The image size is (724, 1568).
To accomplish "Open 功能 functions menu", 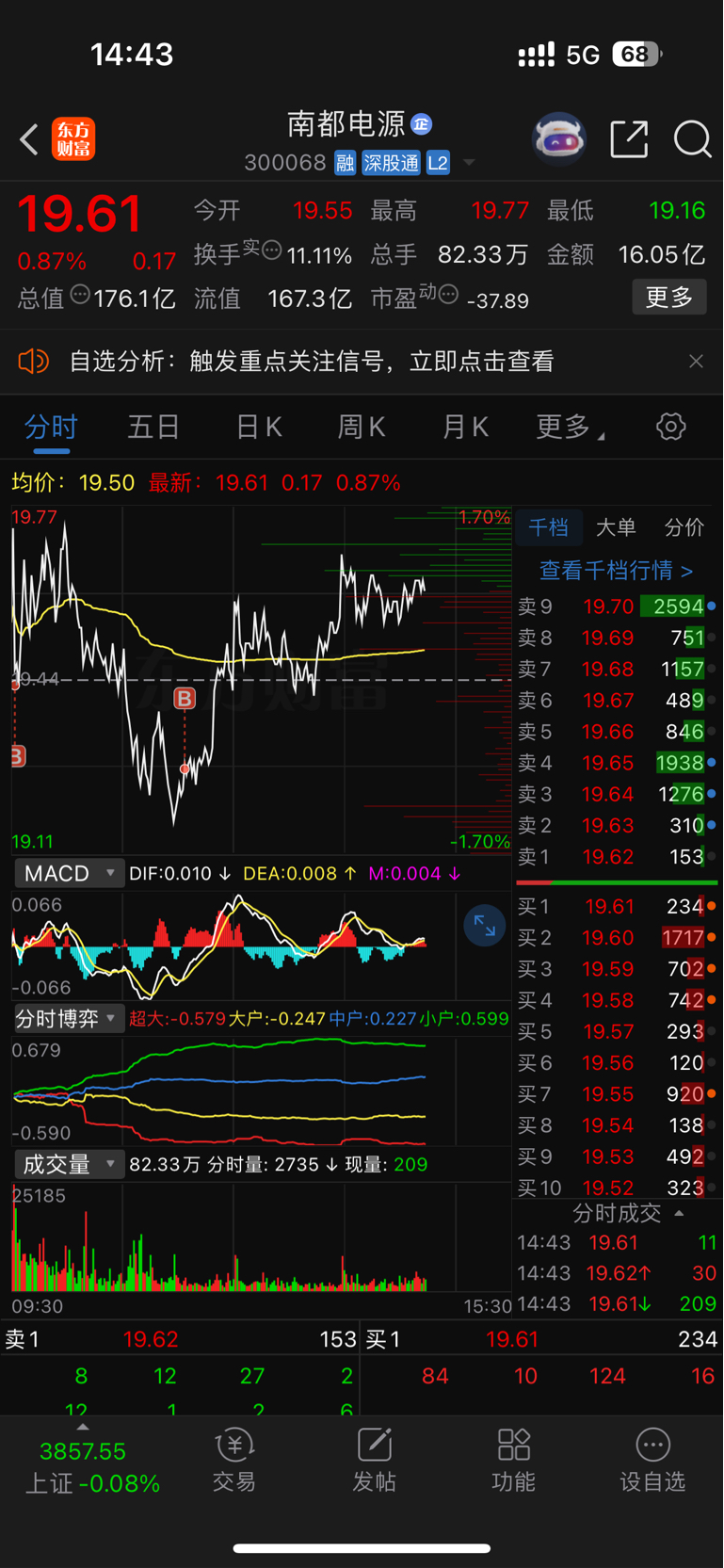I will [x=513, y=1462].
